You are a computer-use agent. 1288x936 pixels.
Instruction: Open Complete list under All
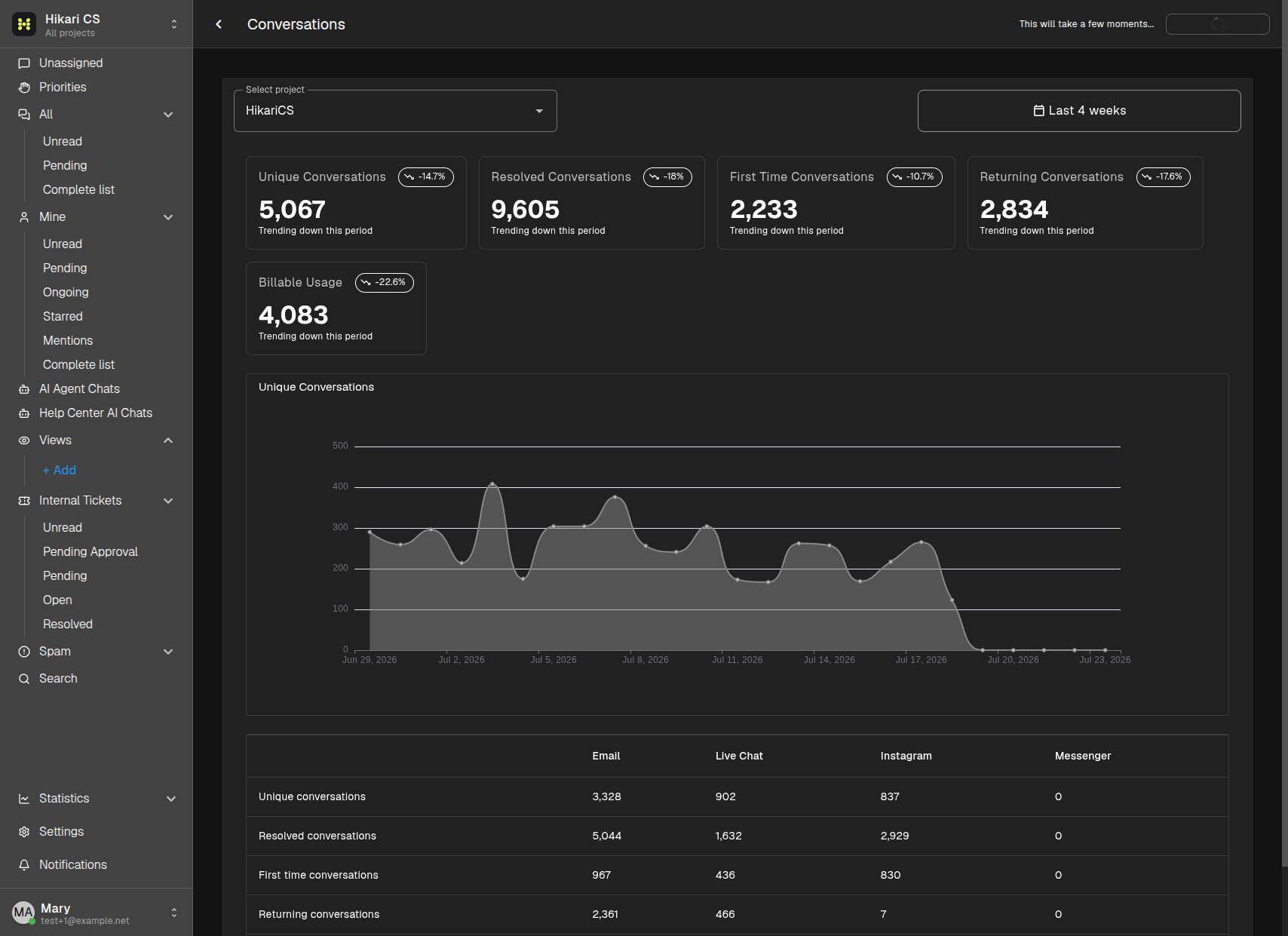78,190
